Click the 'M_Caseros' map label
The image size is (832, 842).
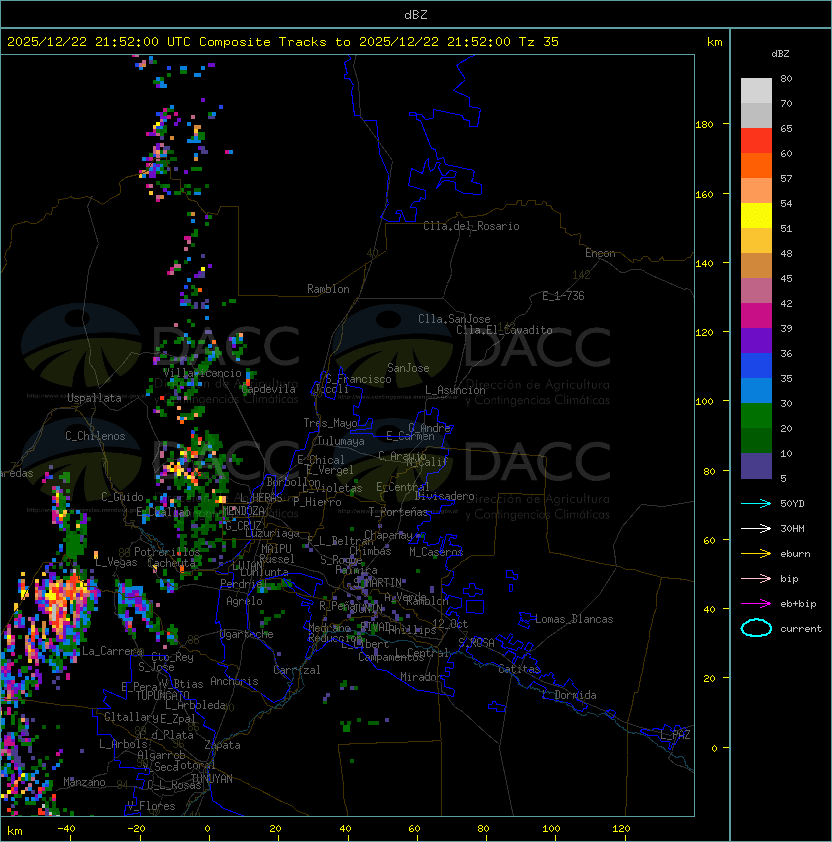[x=436, y=552]
